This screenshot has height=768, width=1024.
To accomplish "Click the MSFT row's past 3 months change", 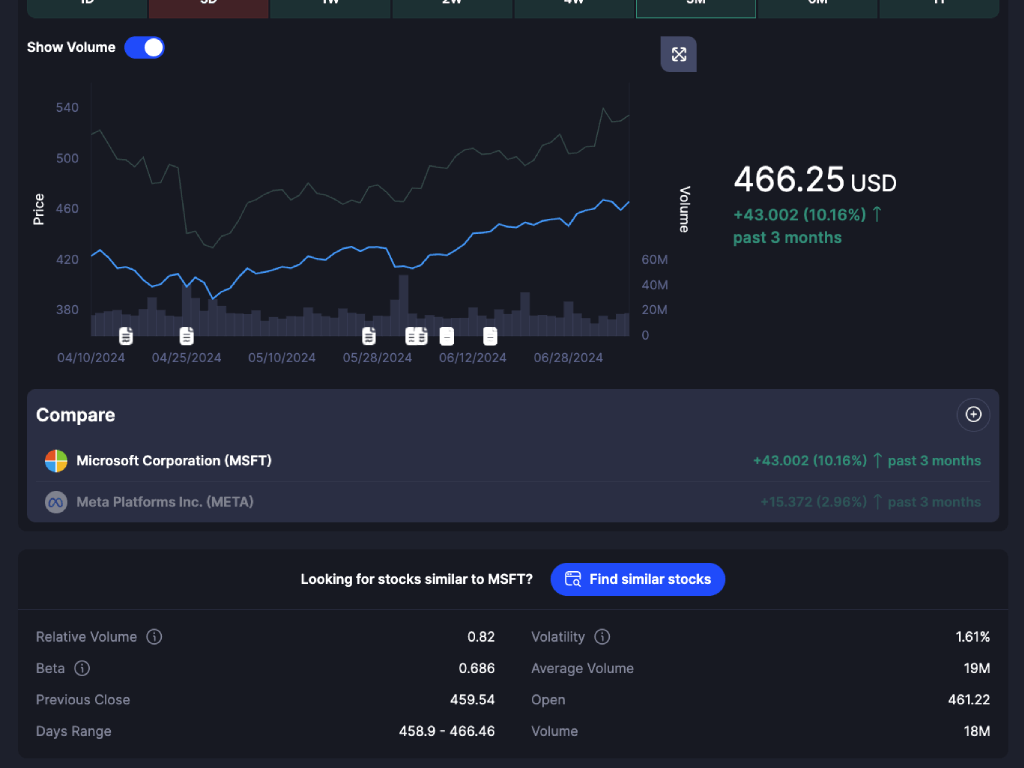I will coord(867,461).
